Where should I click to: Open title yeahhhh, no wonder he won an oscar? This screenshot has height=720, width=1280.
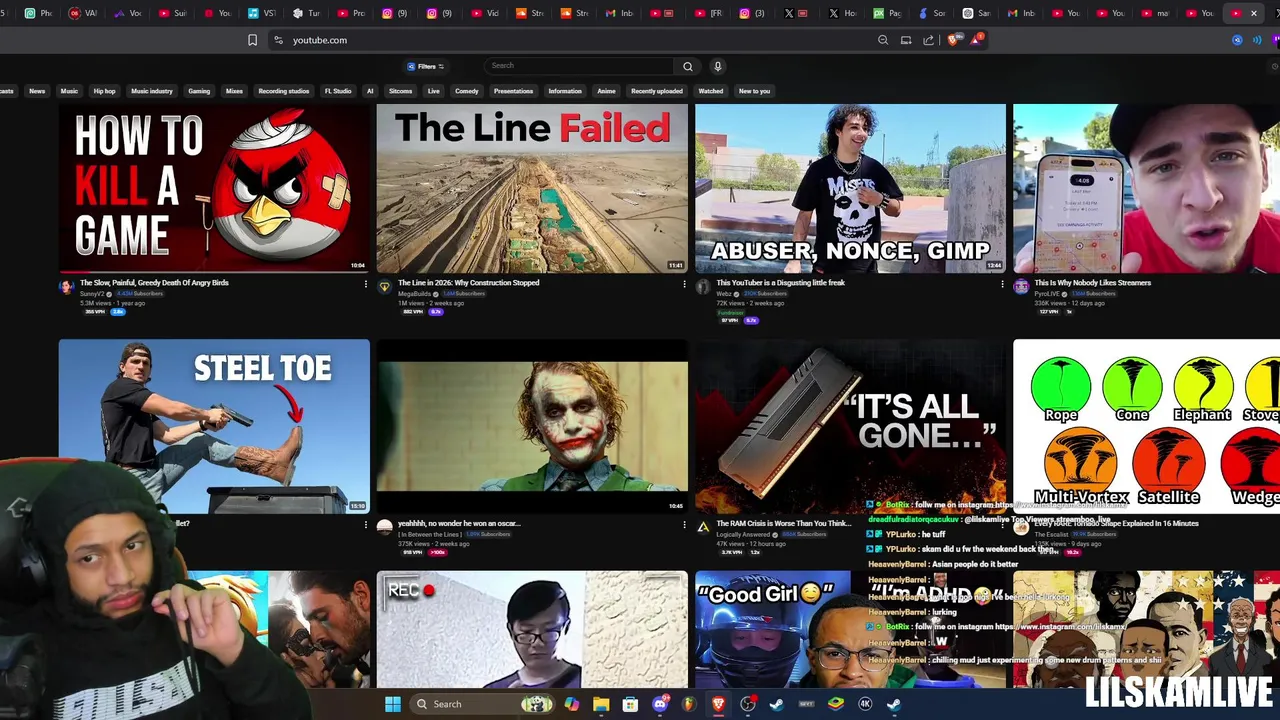pos(459,523)
